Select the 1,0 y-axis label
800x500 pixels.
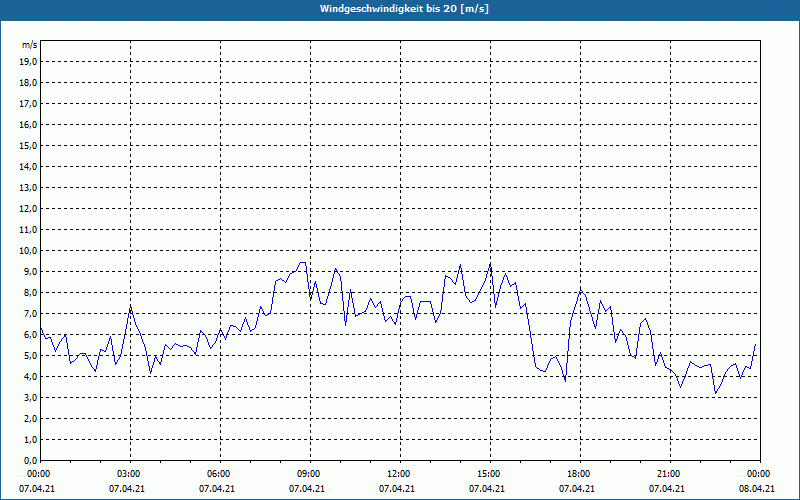click(30, 440)
